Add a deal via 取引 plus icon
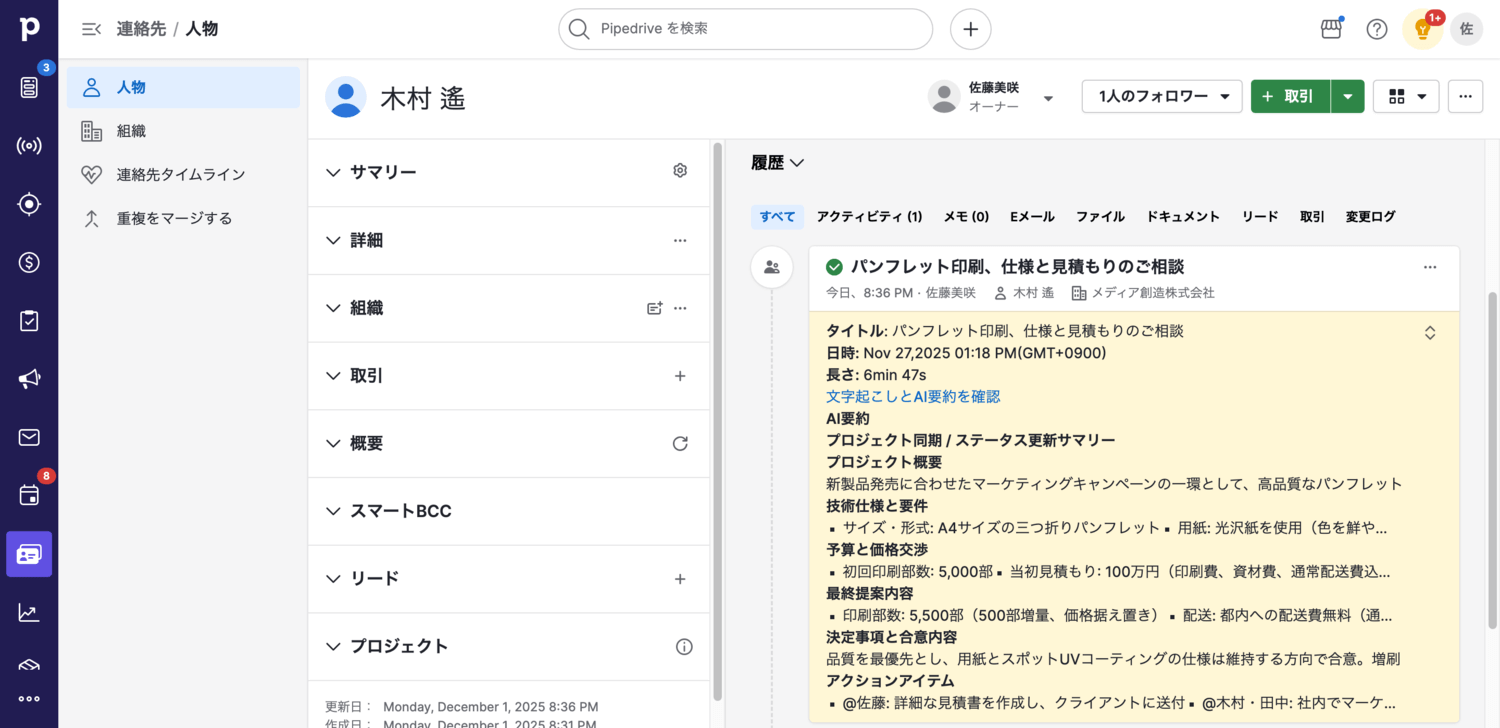The image size is (1500, 728). point(680,376)
